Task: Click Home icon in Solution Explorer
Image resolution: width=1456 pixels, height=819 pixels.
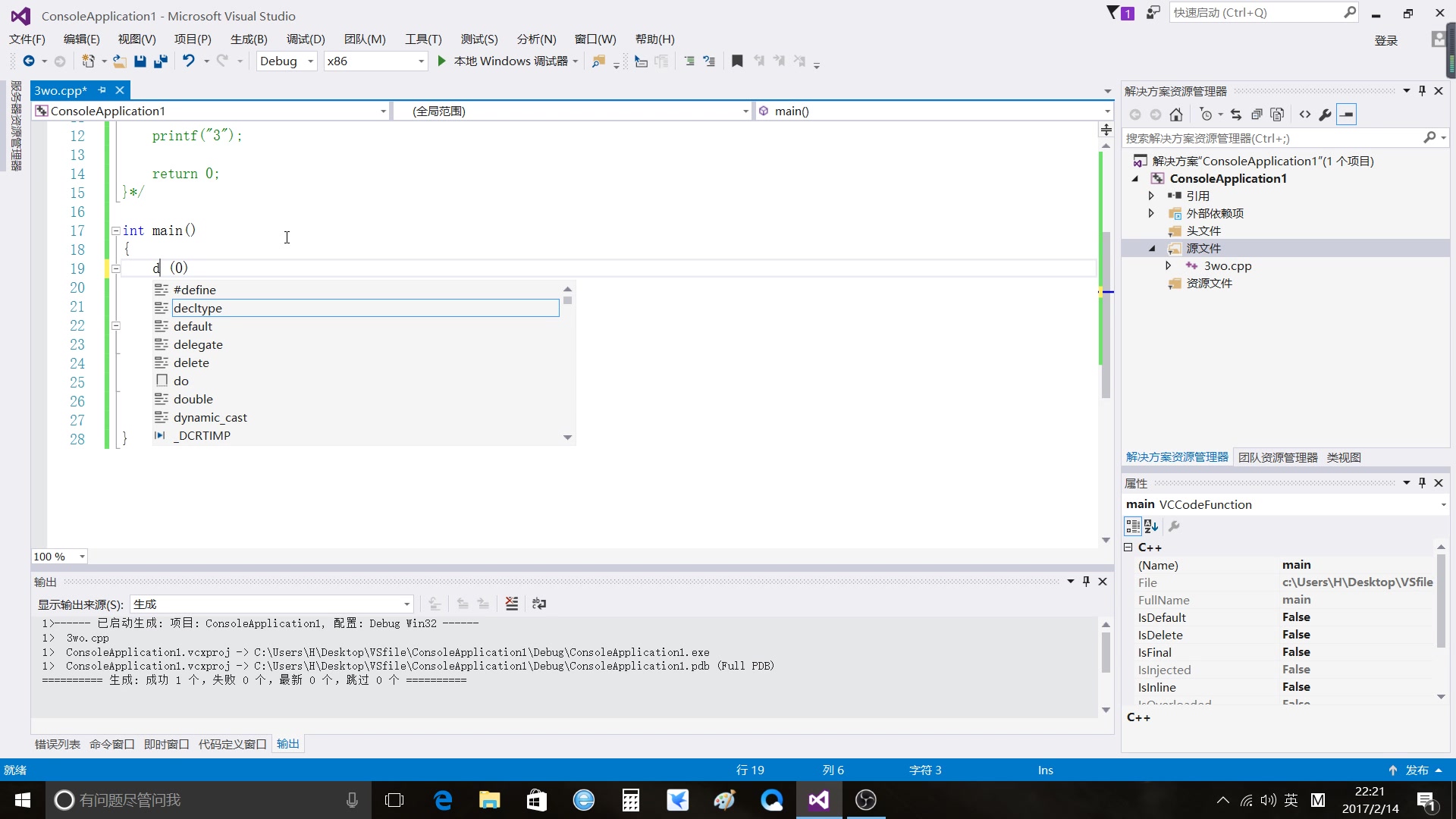Action: tap(1176, 115)
